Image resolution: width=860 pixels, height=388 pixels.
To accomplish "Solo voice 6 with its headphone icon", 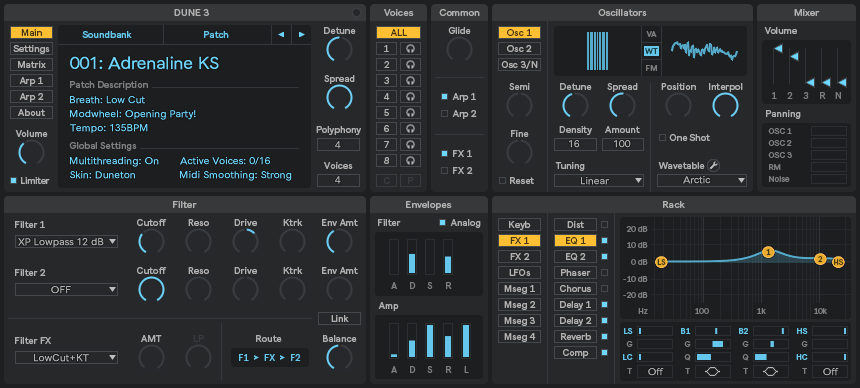I will 410,128.
